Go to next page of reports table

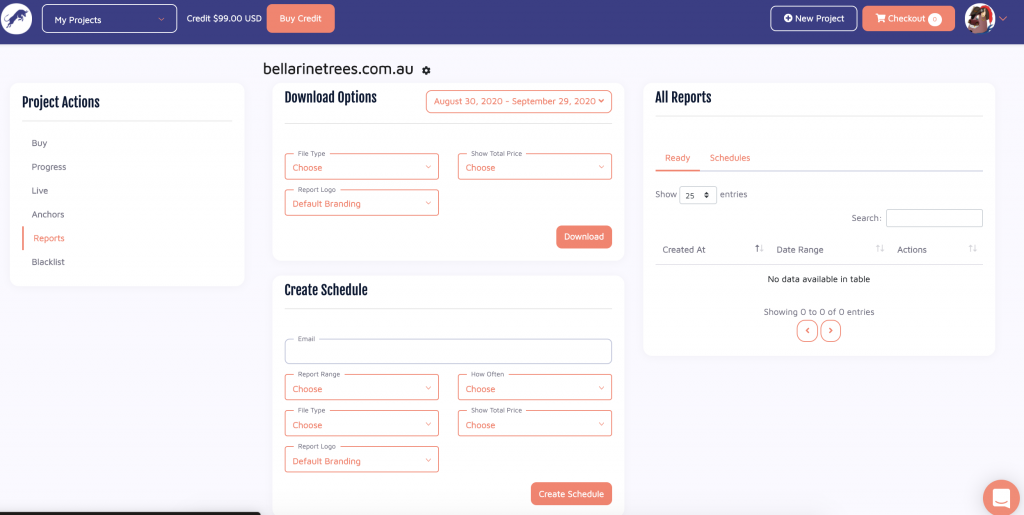[x=831, y=331]
